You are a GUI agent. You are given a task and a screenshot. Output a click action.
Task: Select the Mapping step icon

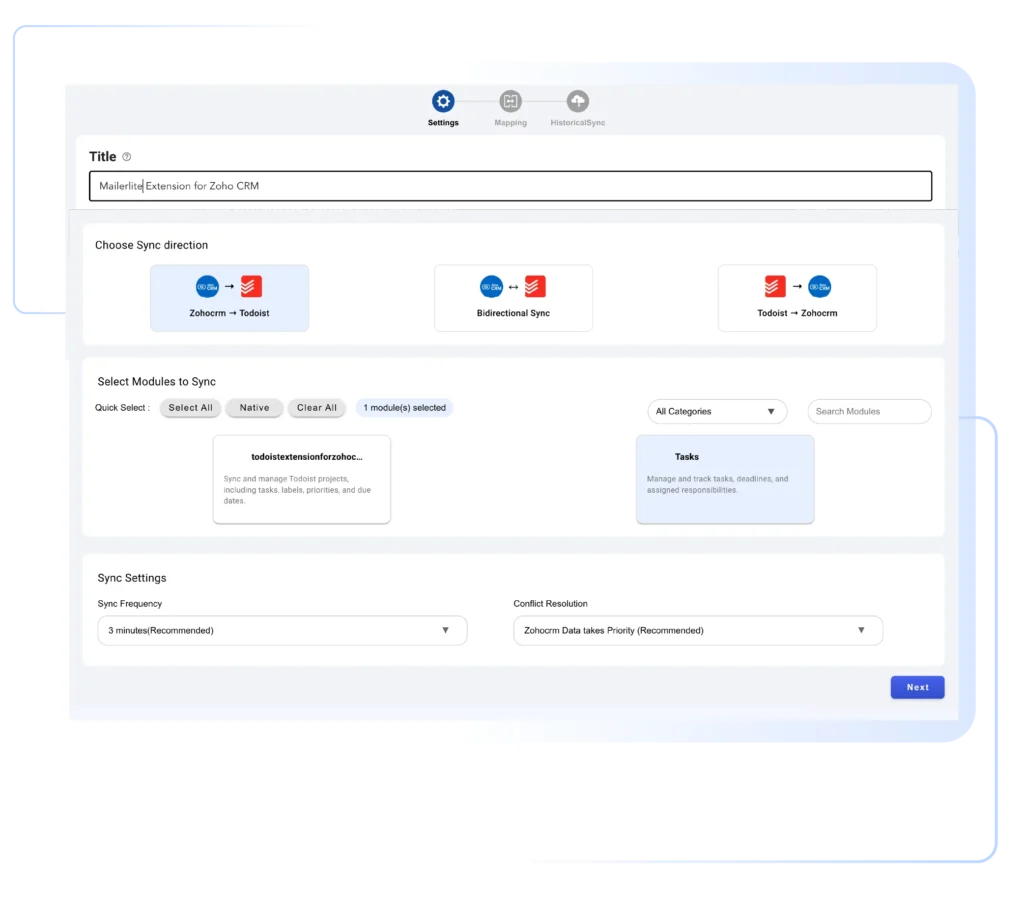[x=510, y=101]
